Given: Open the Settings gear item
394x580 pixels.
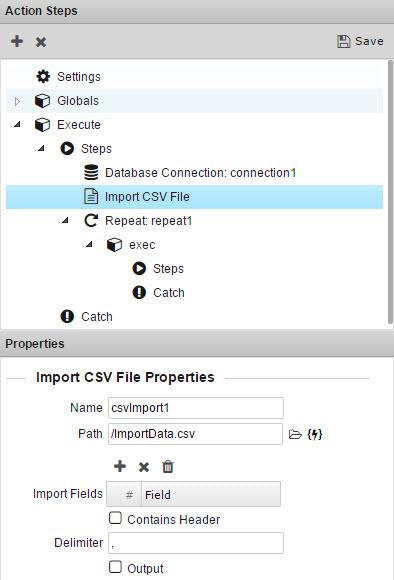Looking at the screenshot, I should click(68, 77).
